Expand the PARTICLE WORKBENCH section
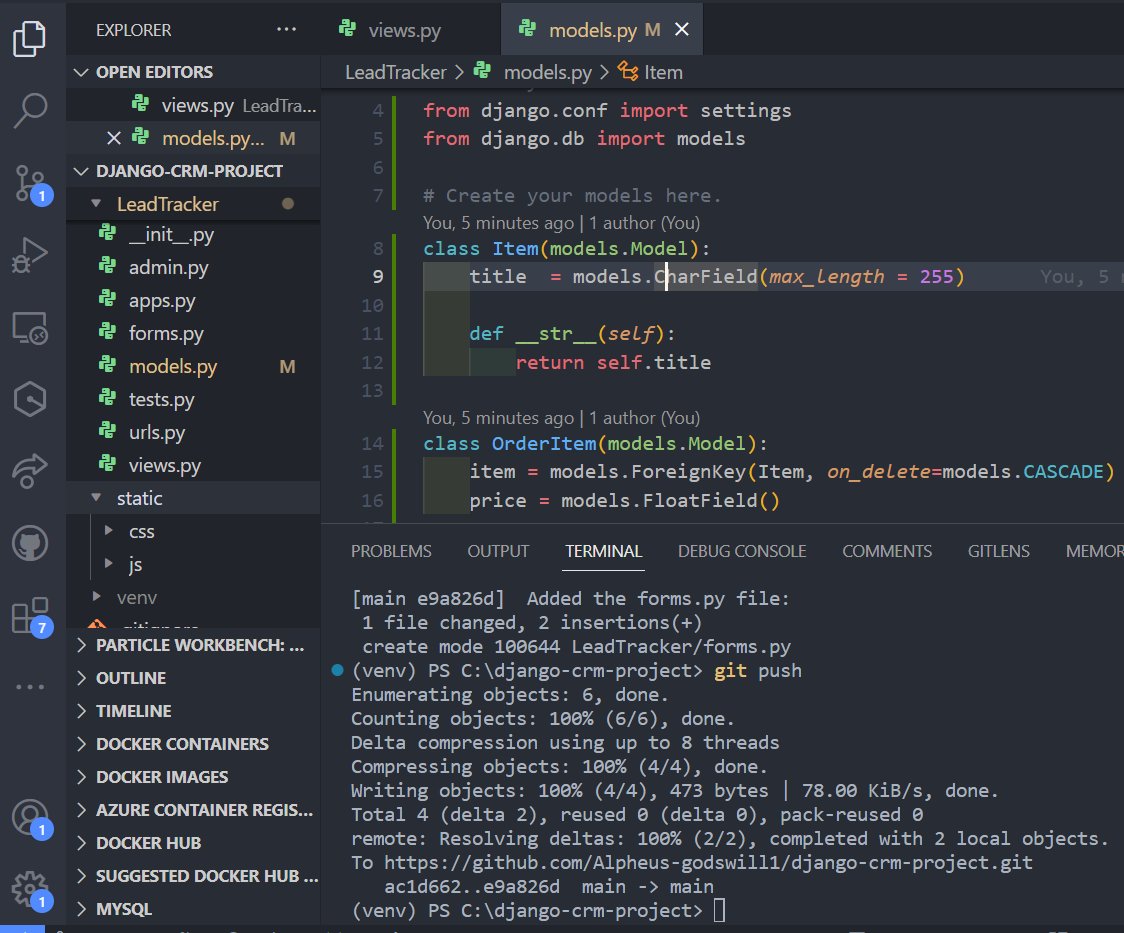The image size is (1124, 933). pyautogui.click(x=194, y=645)
